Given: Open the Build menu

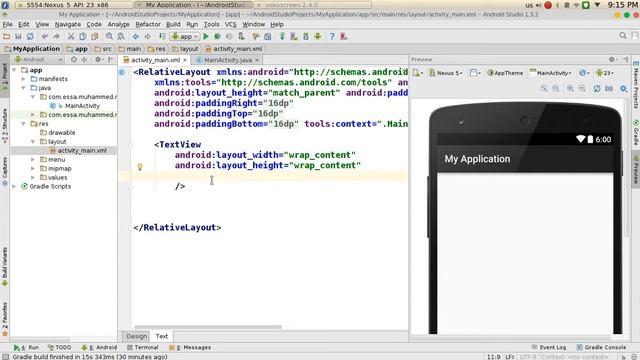Looking at the screenshot, I should (x=173, y=24).
